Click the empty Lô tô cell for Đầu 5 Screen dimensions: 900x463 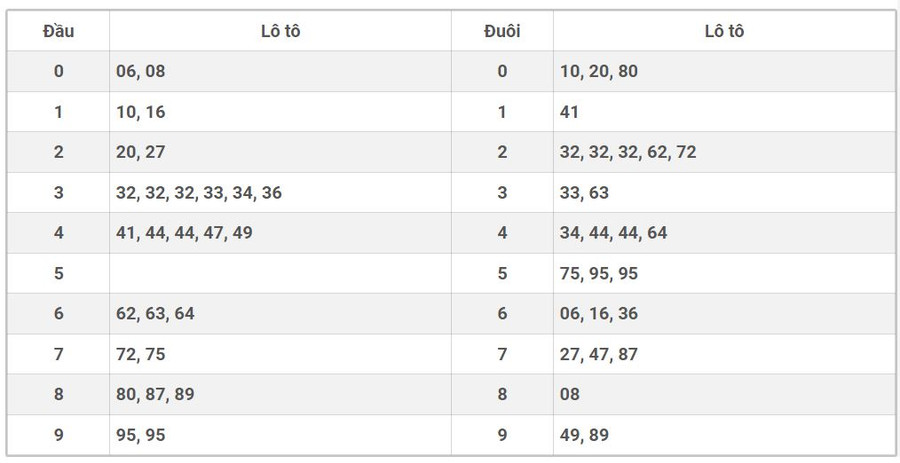(280, 273)
